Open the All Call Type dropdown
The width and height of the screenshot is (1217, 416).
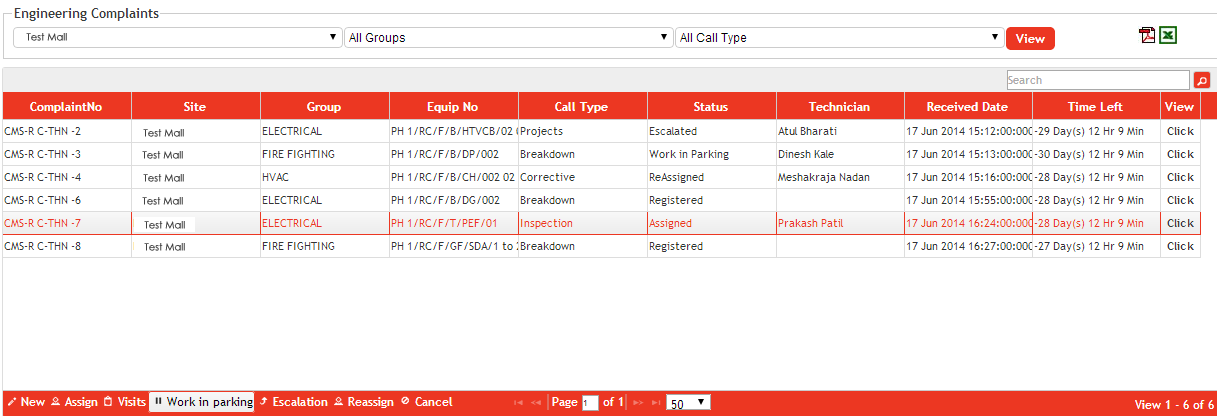839,37
